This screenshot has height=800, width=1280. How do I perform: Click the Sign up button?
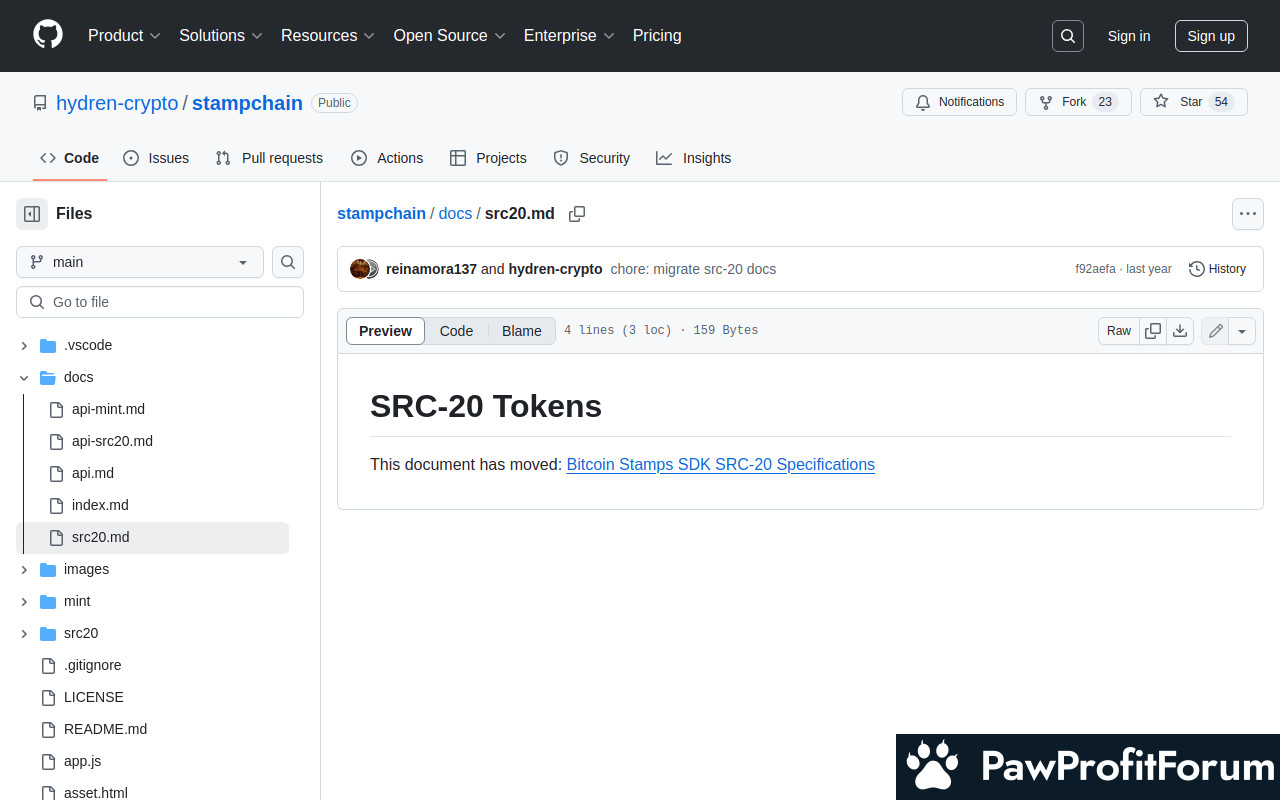(x=1211, y=36)
